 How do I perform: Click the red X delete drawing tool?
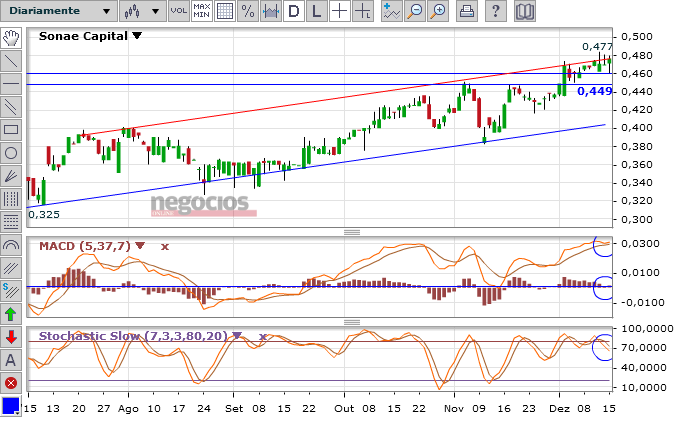pyautogui.click(x=11, y=383)
